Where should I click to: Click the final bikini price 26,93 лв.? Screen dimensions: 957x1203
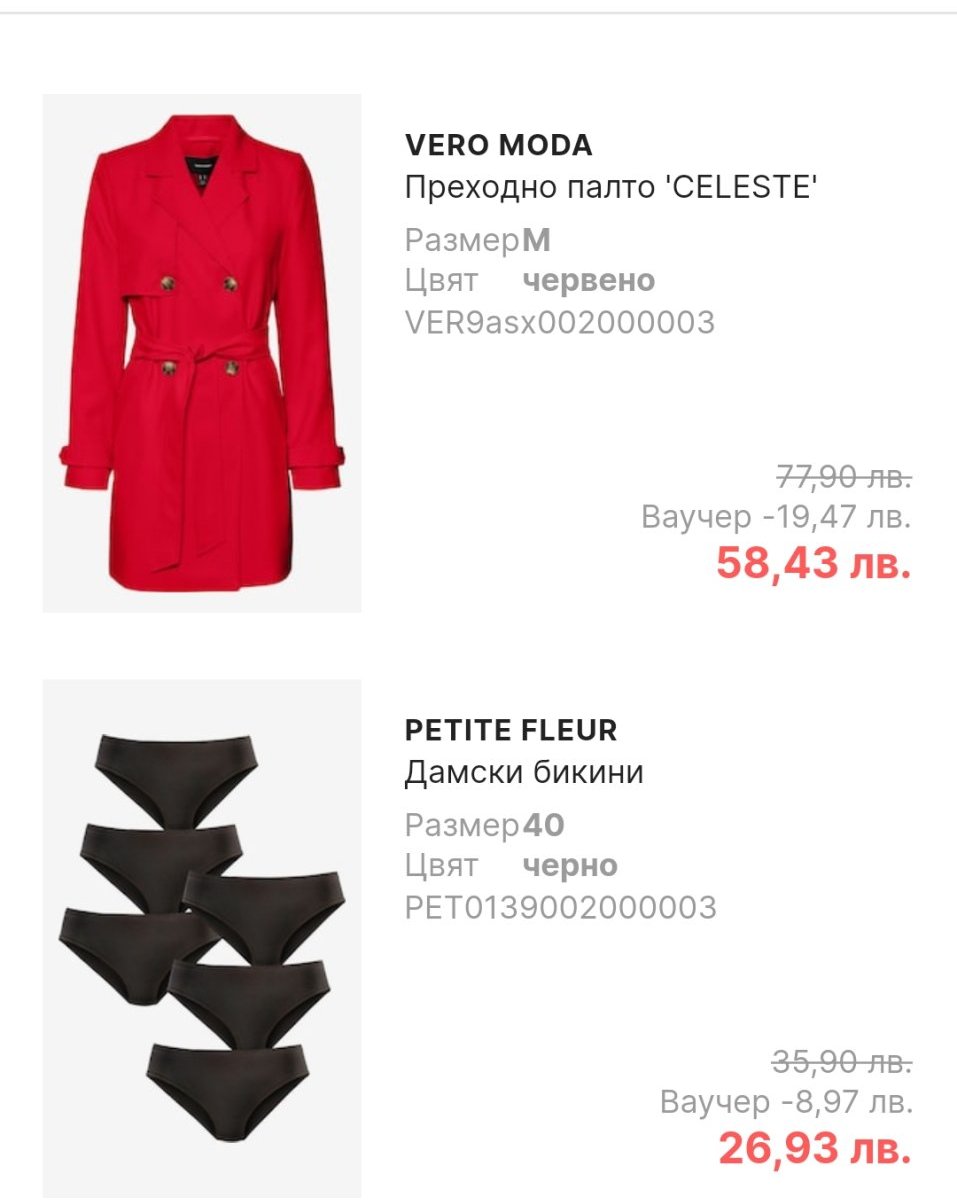click(815, 1148)
